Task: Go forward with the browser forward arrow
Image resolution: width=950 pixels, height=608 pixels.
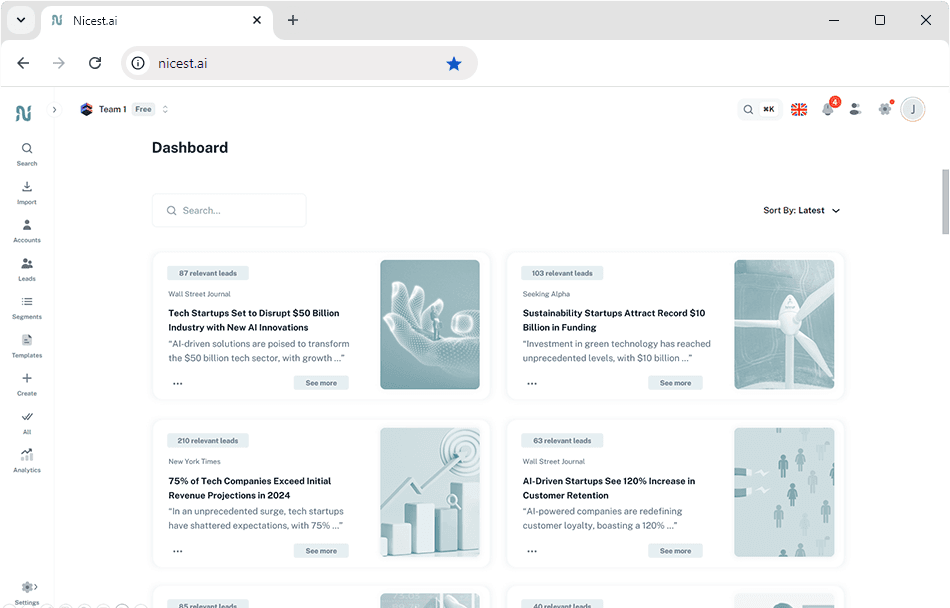Action: (x=59, y=63)
